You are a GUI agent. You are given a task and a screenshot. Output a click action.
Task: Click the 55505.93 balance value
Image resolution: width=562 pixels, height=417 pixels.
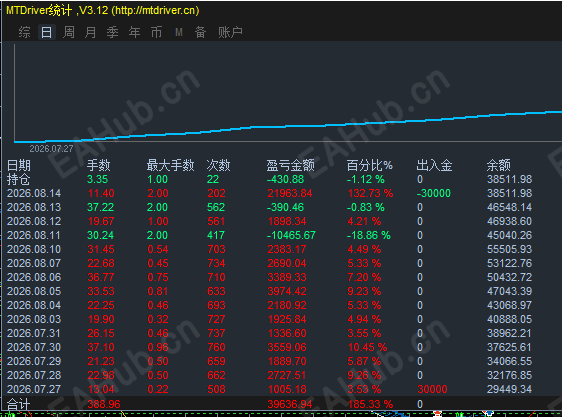(509, 249)
